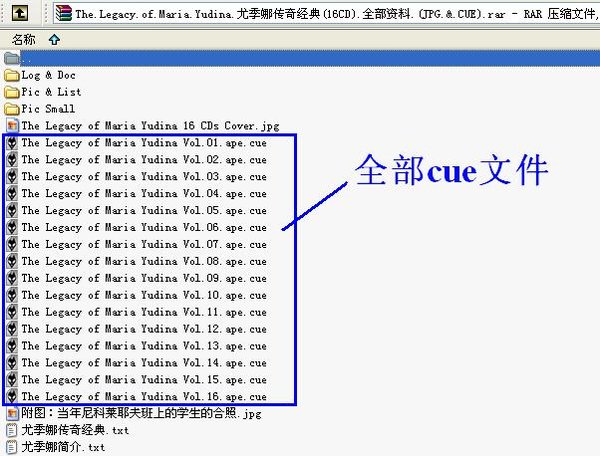Click the cue icon of Vol.02.ape.cue
The width and height of the screenshot is (600, 456).
pyautogui.click(x=12, y=160)
